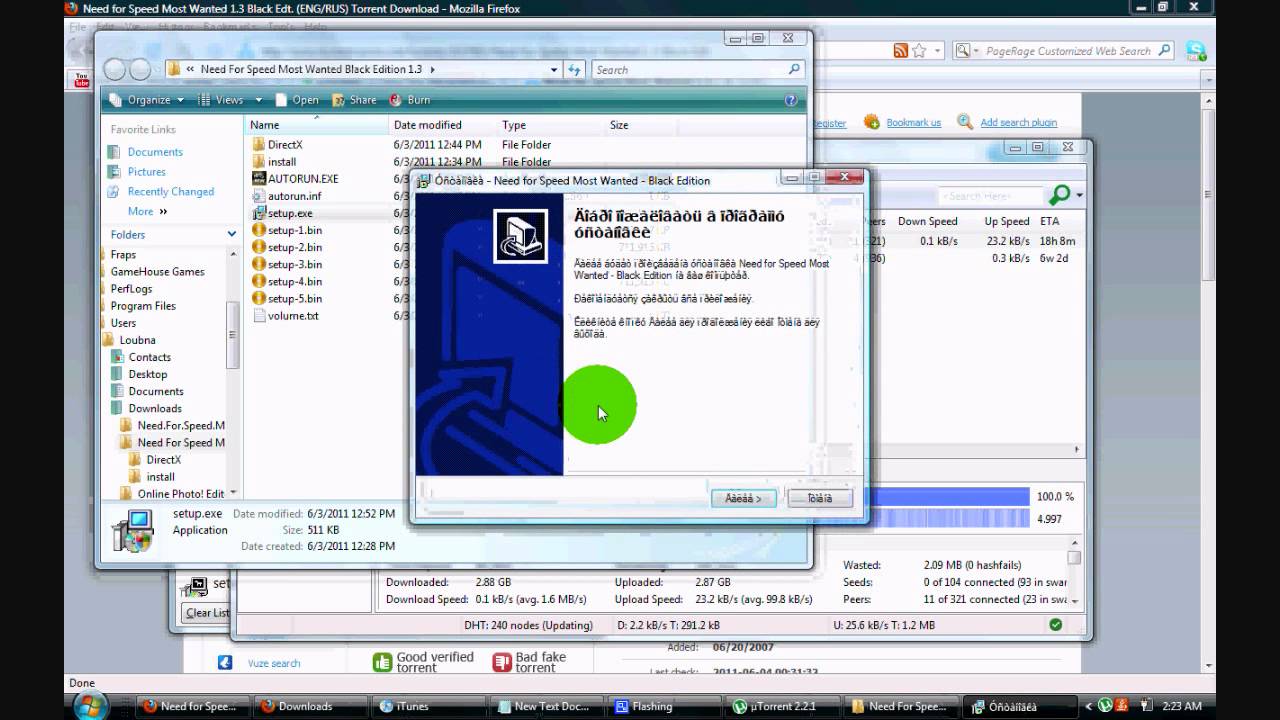The height and width of the screenshot is (720, 1280).
Task: Click the Explorer help question-mark icon
Action: tap(791, 100)
